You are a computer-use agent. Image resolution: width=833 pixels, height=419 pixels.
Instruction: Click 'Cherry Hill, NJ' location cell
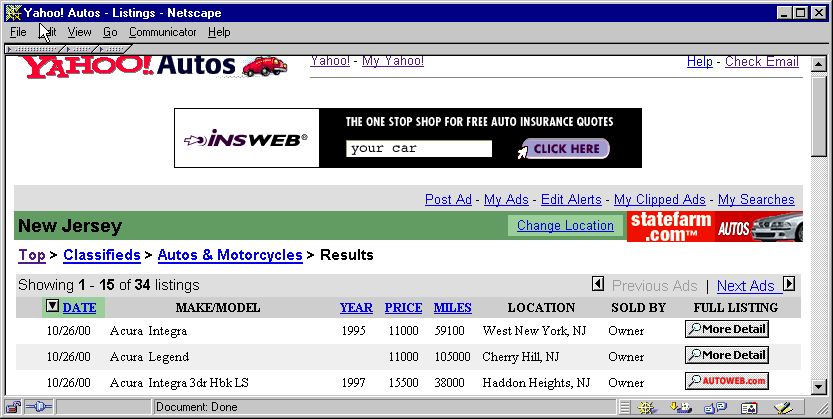pos(521,357)
